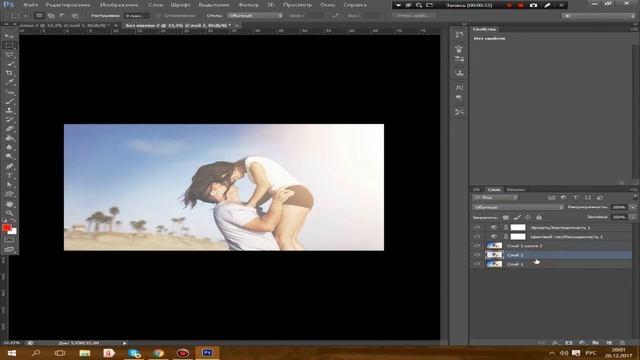Select the Healing Brush tool
Screen dimensions: 640x360
click(x=9, y=92)
